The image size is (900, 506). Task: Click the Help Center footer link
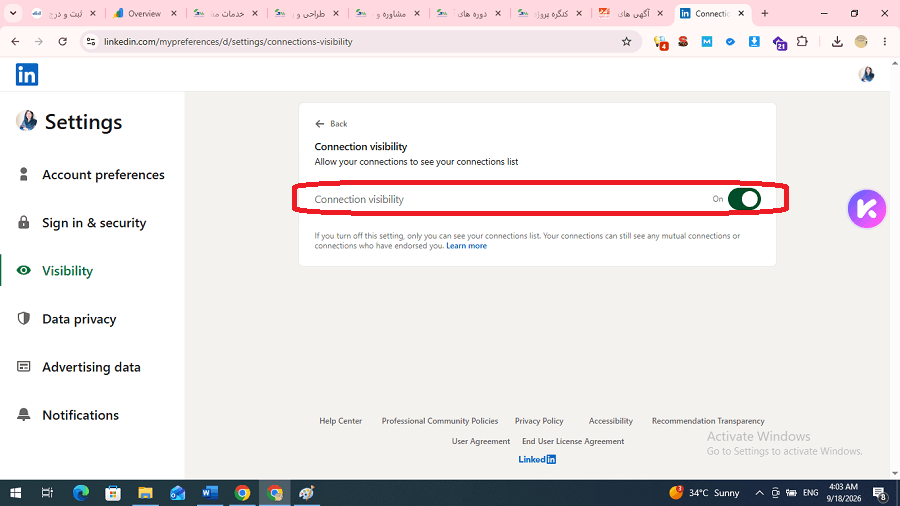pyautogui.click(x=340, y=421)
